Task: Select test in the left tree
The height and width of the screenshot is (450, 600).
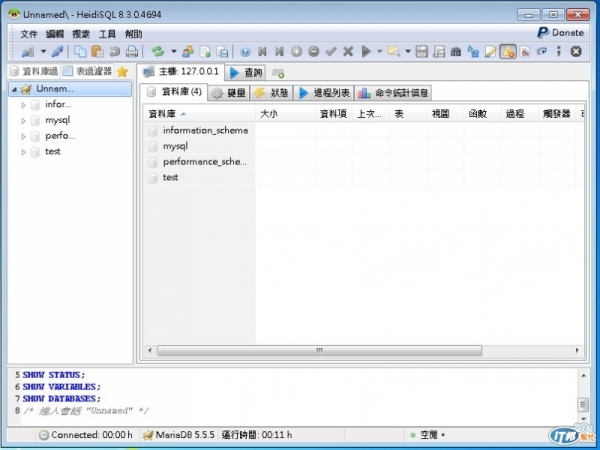Action: (53, 152)
